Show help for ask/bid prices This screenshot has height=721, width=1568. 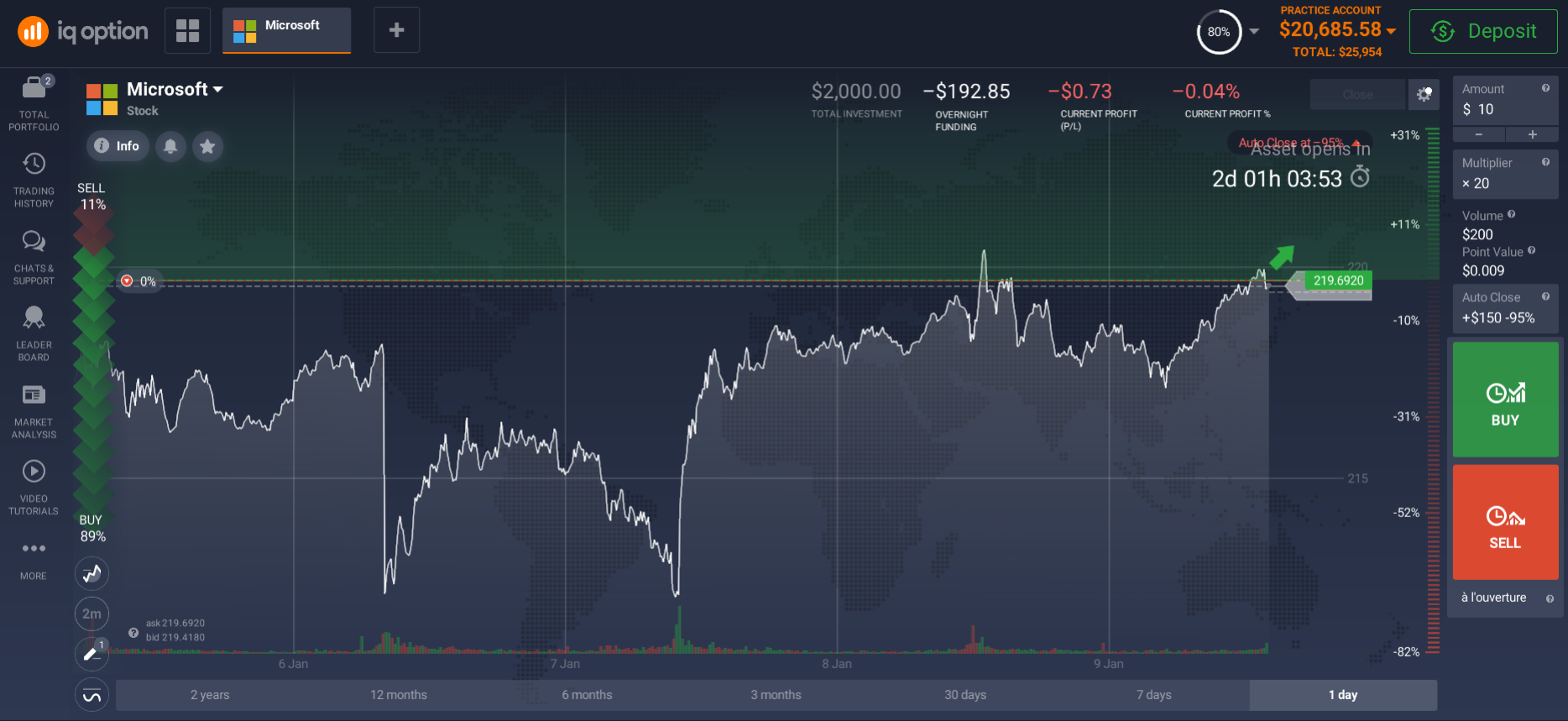pyautogui.click(x=133, y=633)
